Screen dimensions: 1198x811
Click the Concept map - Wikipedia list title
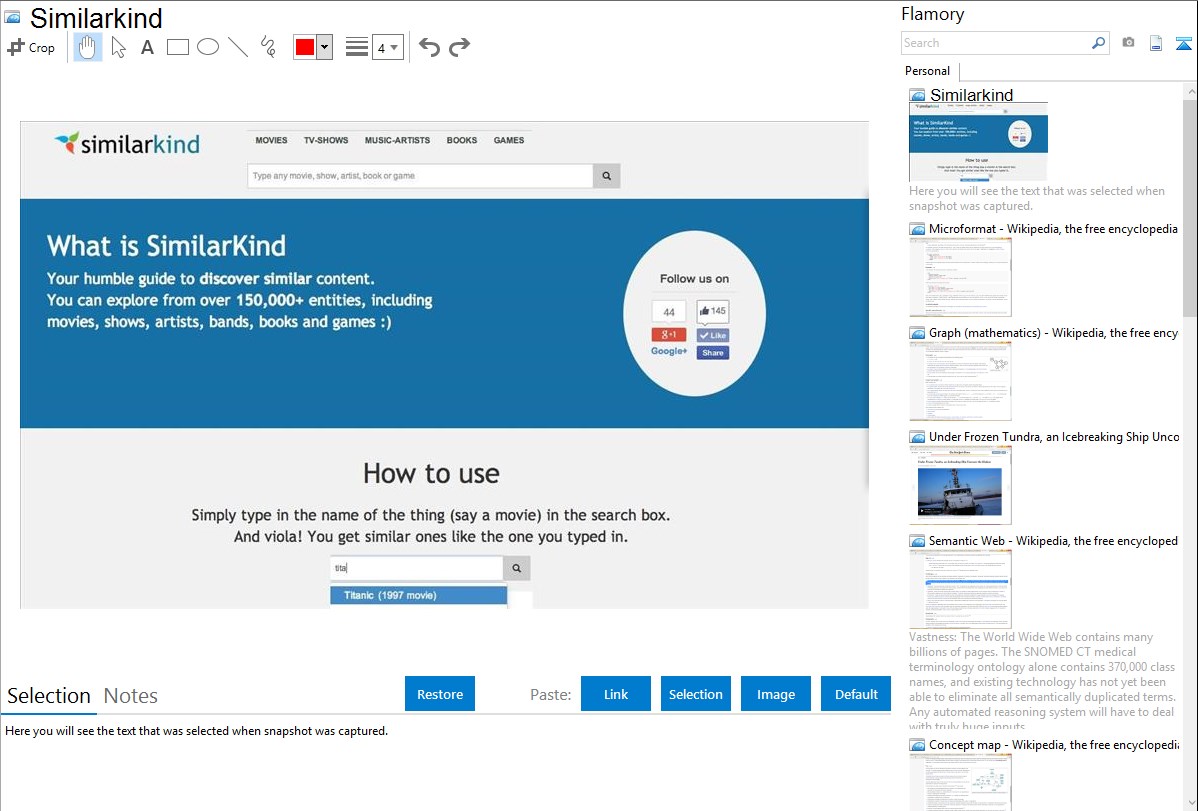click(1053, 744)
